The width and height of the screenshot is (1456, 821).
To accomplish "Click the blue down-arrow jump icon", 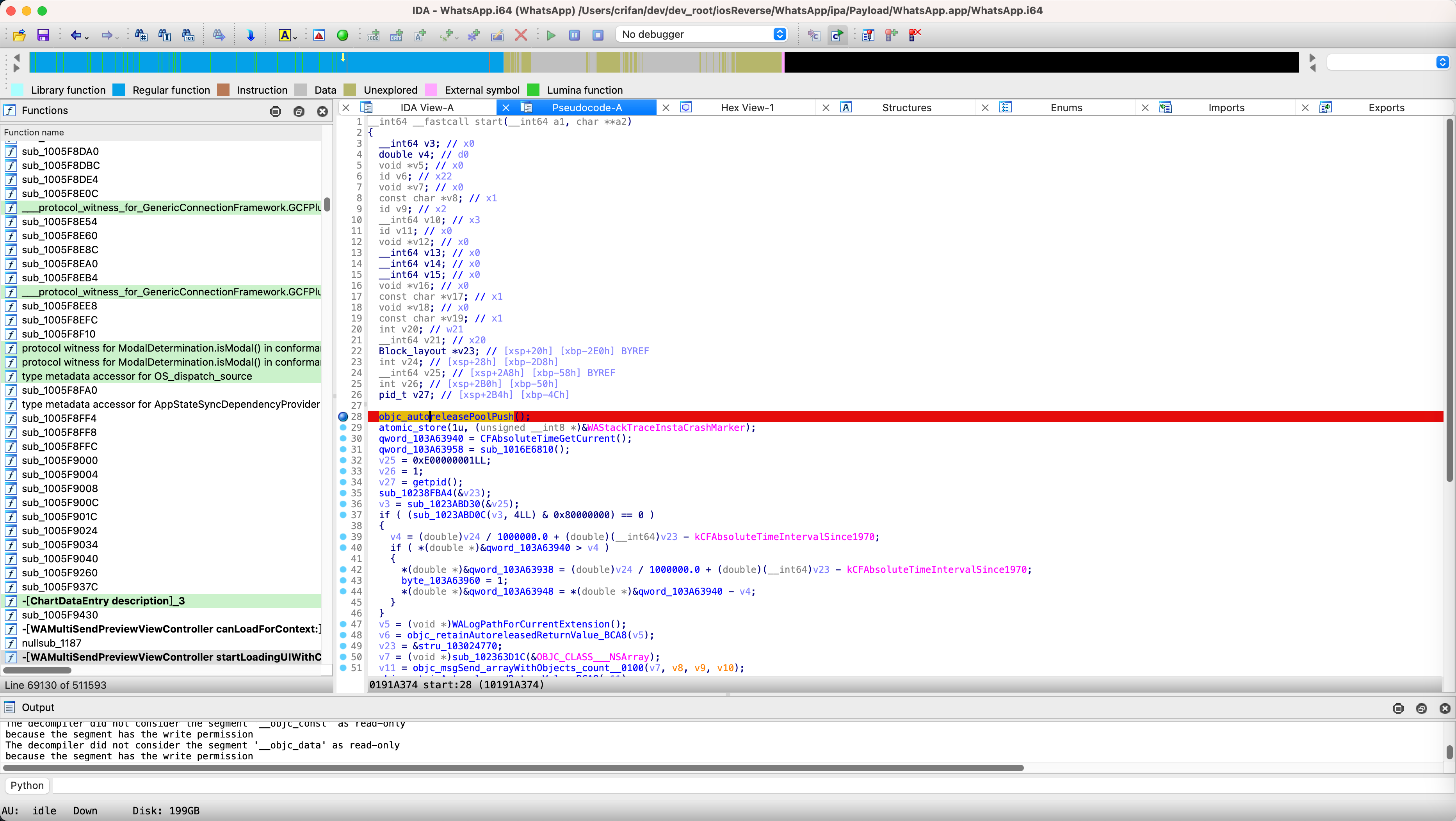I will click(250, 35).
